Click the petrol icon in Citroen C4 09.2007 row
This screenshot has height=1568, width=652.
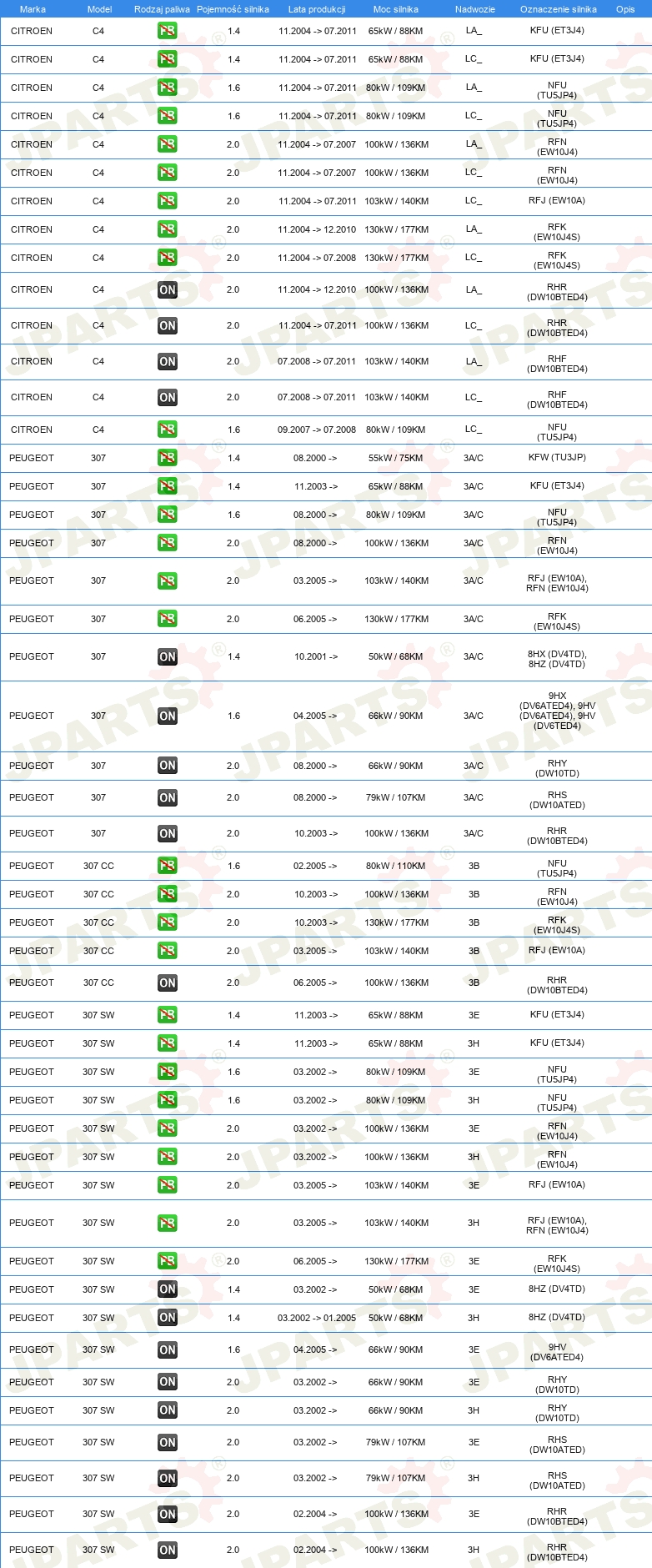tap(167, 430)
